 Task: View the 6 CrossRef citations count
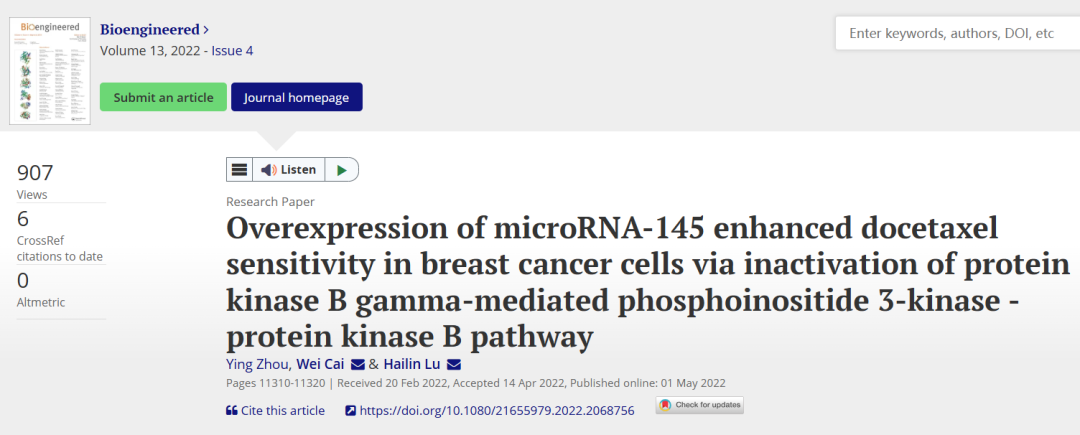pos(23,219)
